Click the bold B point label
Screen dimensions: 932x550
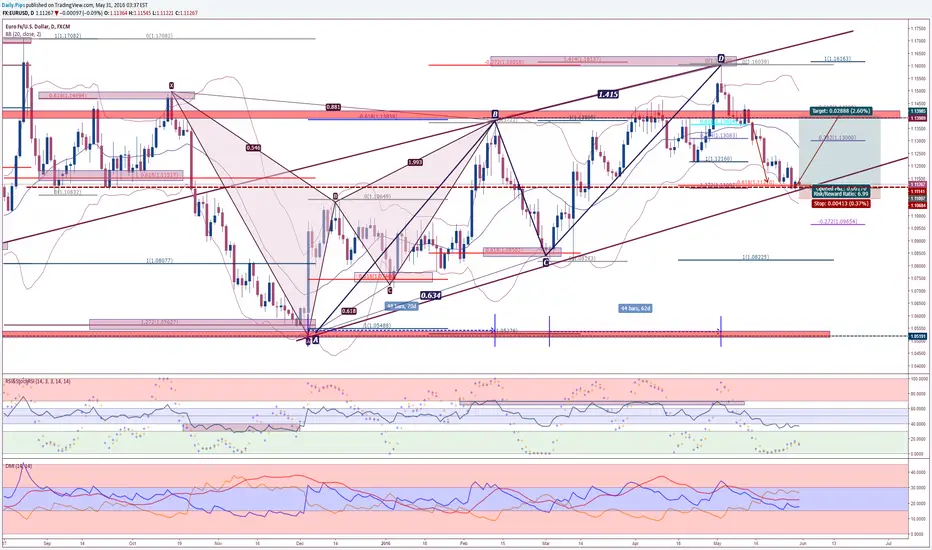point(495,114)
